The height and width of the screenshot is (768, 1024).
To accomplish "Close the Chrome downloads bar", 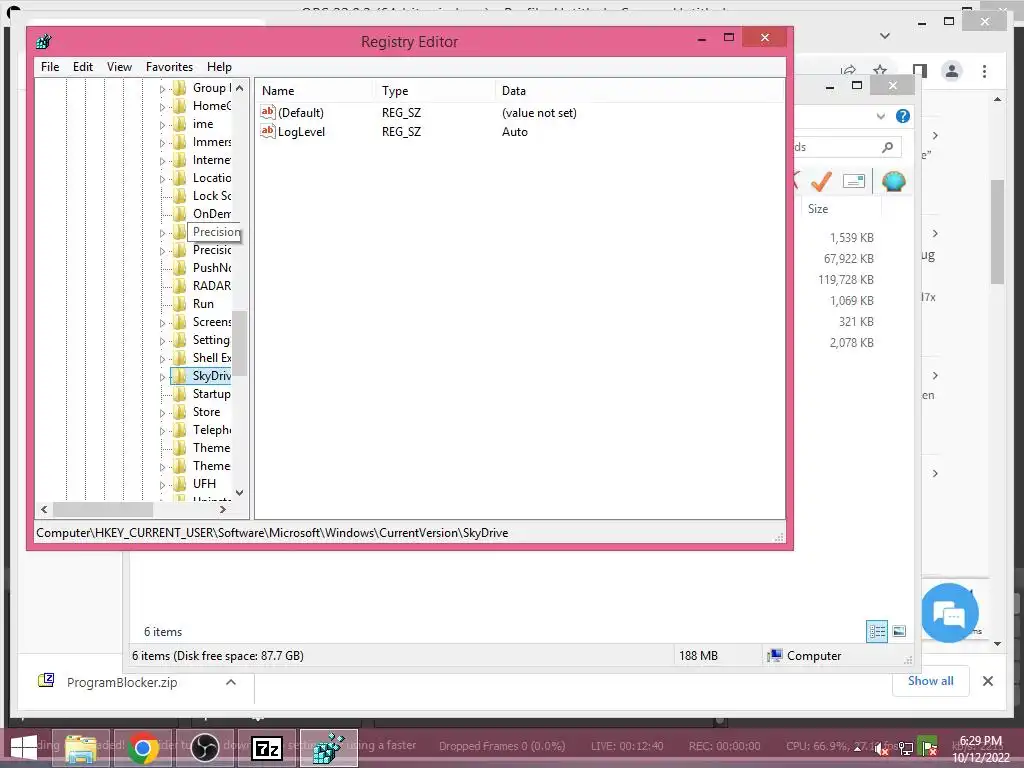I will (987, 681).
